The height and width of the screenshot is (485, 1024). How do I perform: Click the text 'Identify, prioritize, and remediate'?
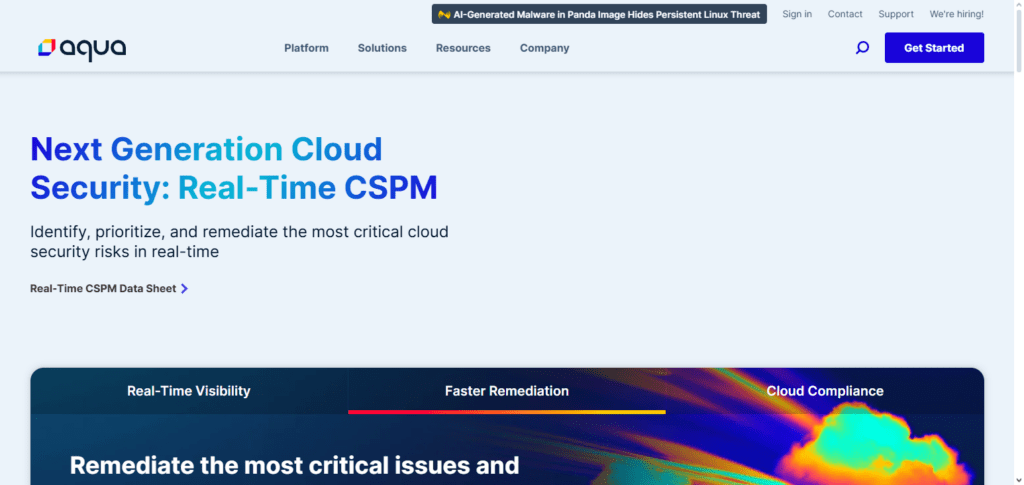point(151,232)
